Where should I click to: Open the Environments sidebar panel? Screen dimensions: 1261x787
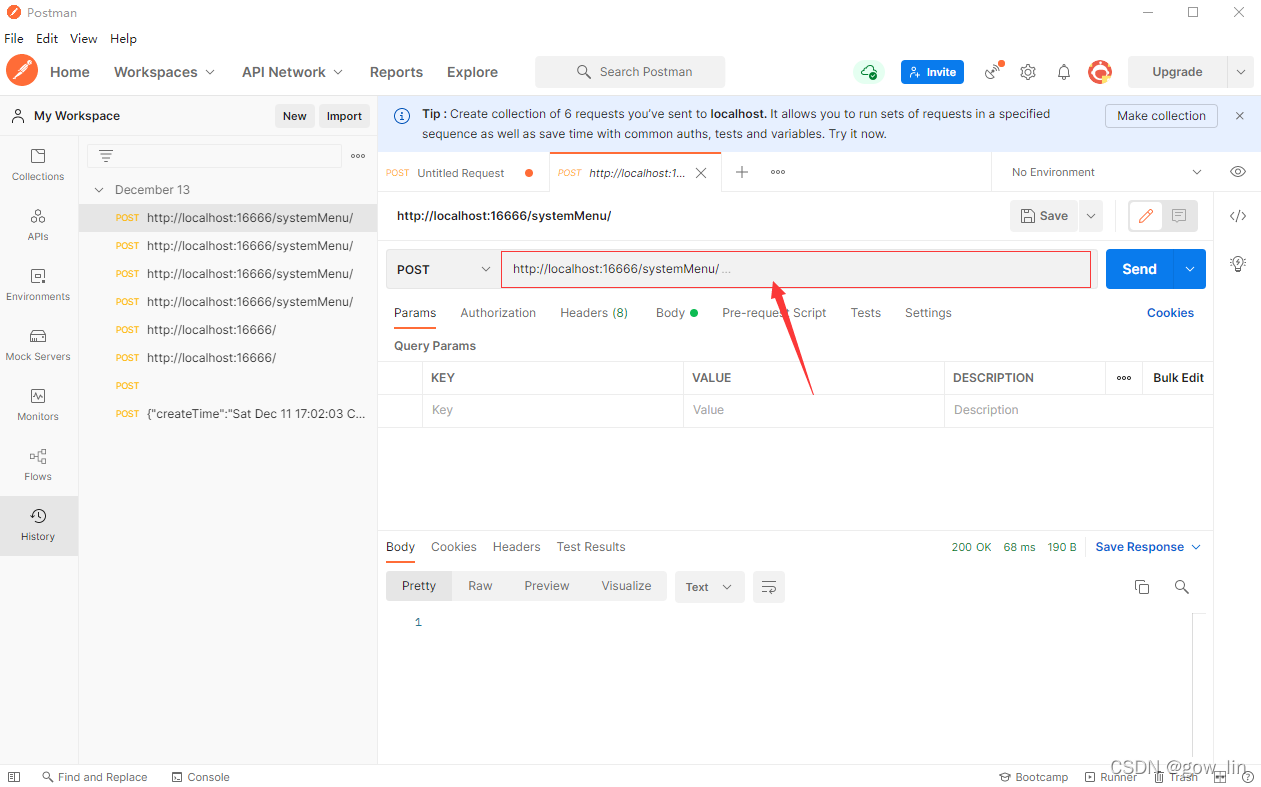[x=38, y=285]
